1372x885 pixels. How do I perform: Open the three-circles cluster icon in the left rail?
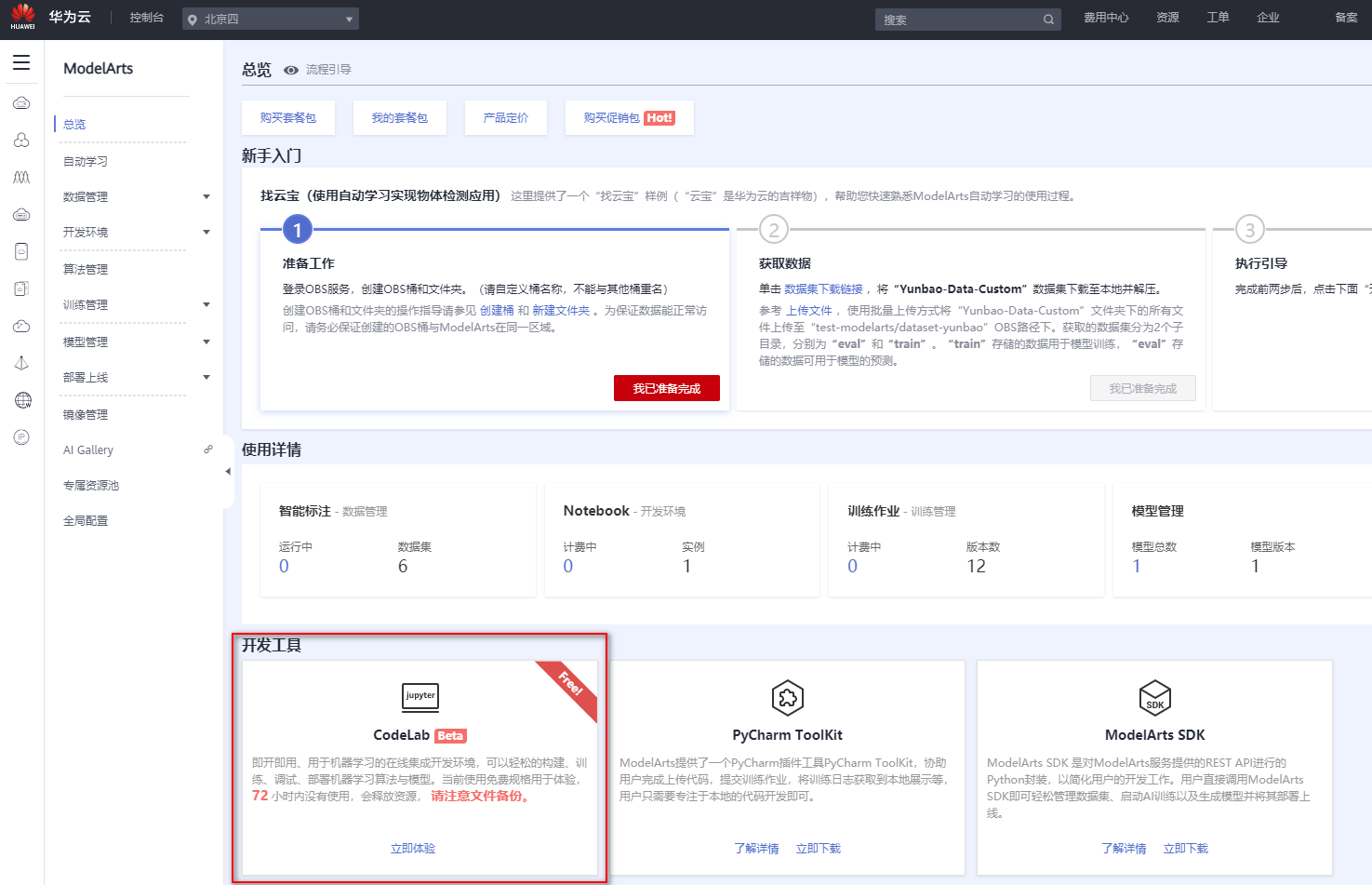[x=21, y=141]
